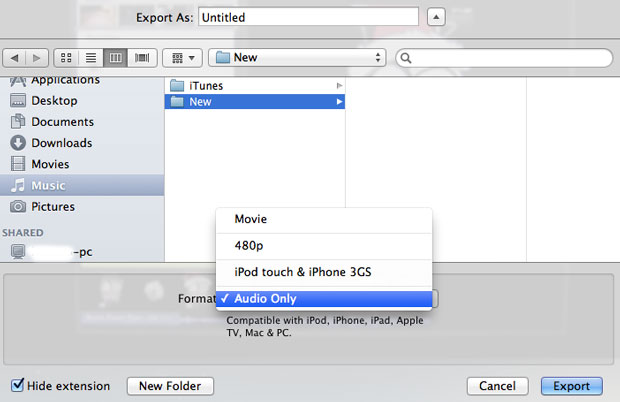Choose Audio Only format
Image resolution: width=620 pixels, height=402 pixels.
coord(324,299)
